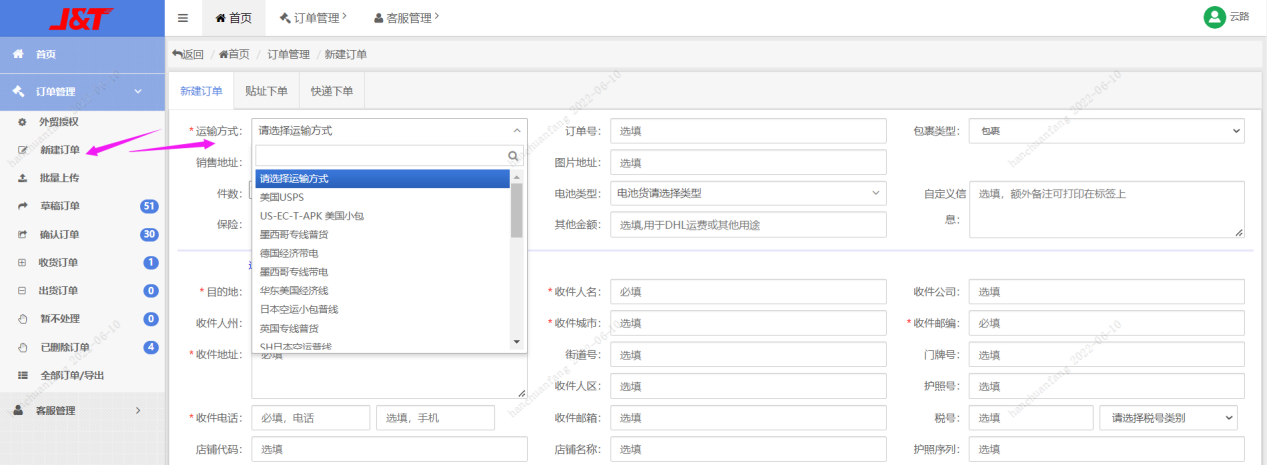
Task: Click the 护照号 input field
Action: 1107,386
